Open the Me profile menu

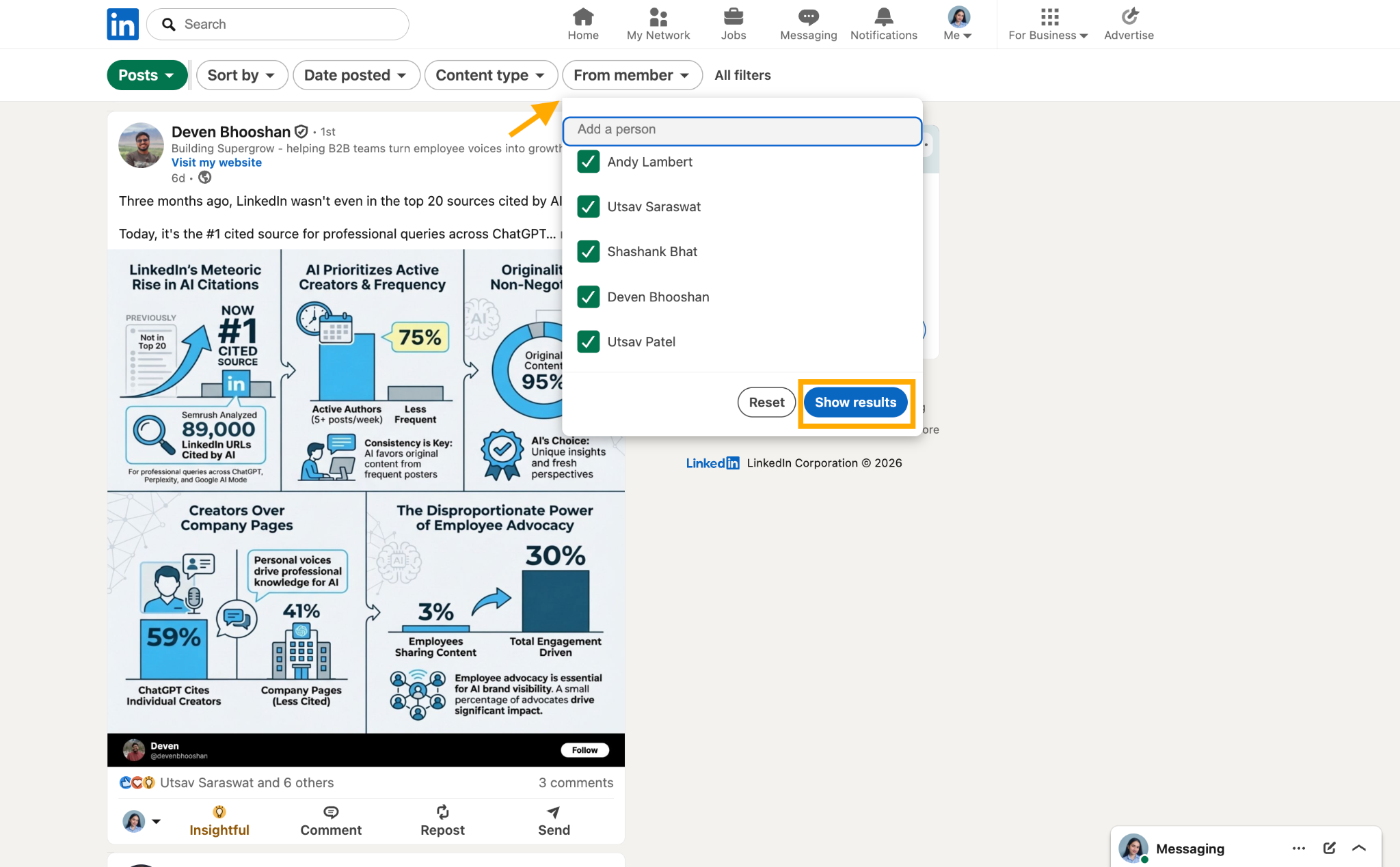click(x=958, y=25)
